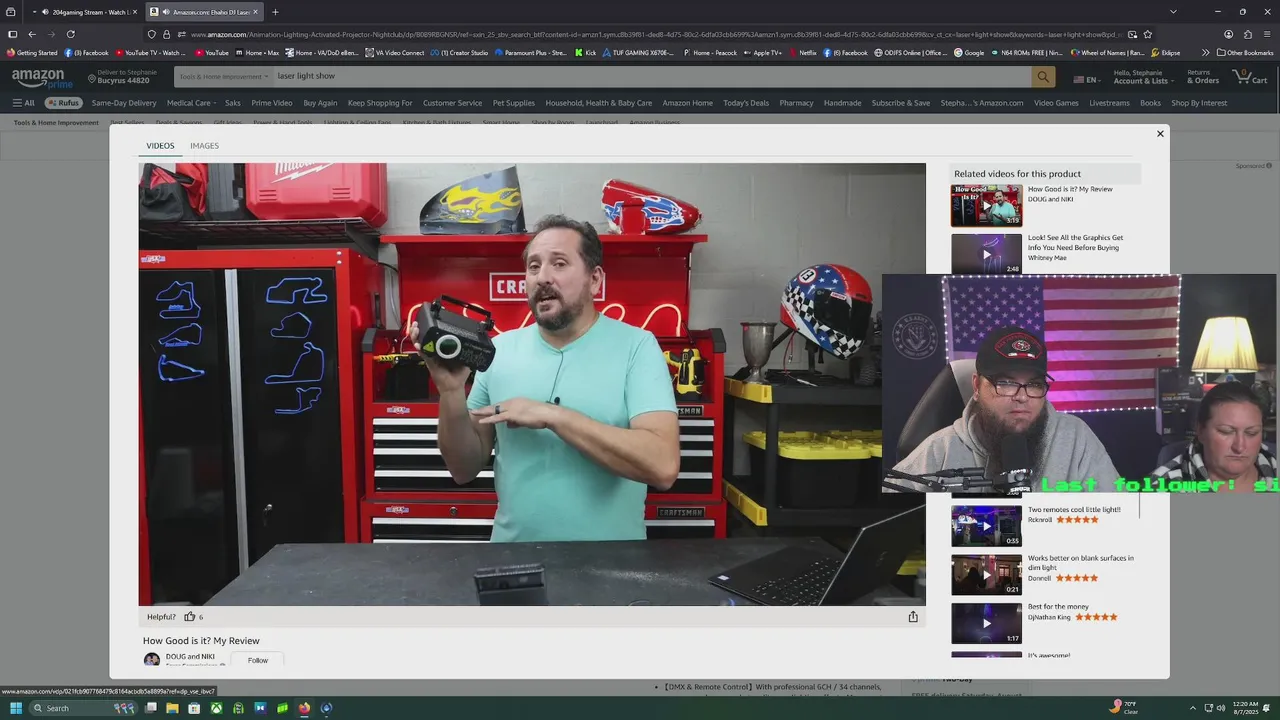Go to the Today's Deals nav link
The width and height of the screenshot is (1280, 720).
pos(746,103)
